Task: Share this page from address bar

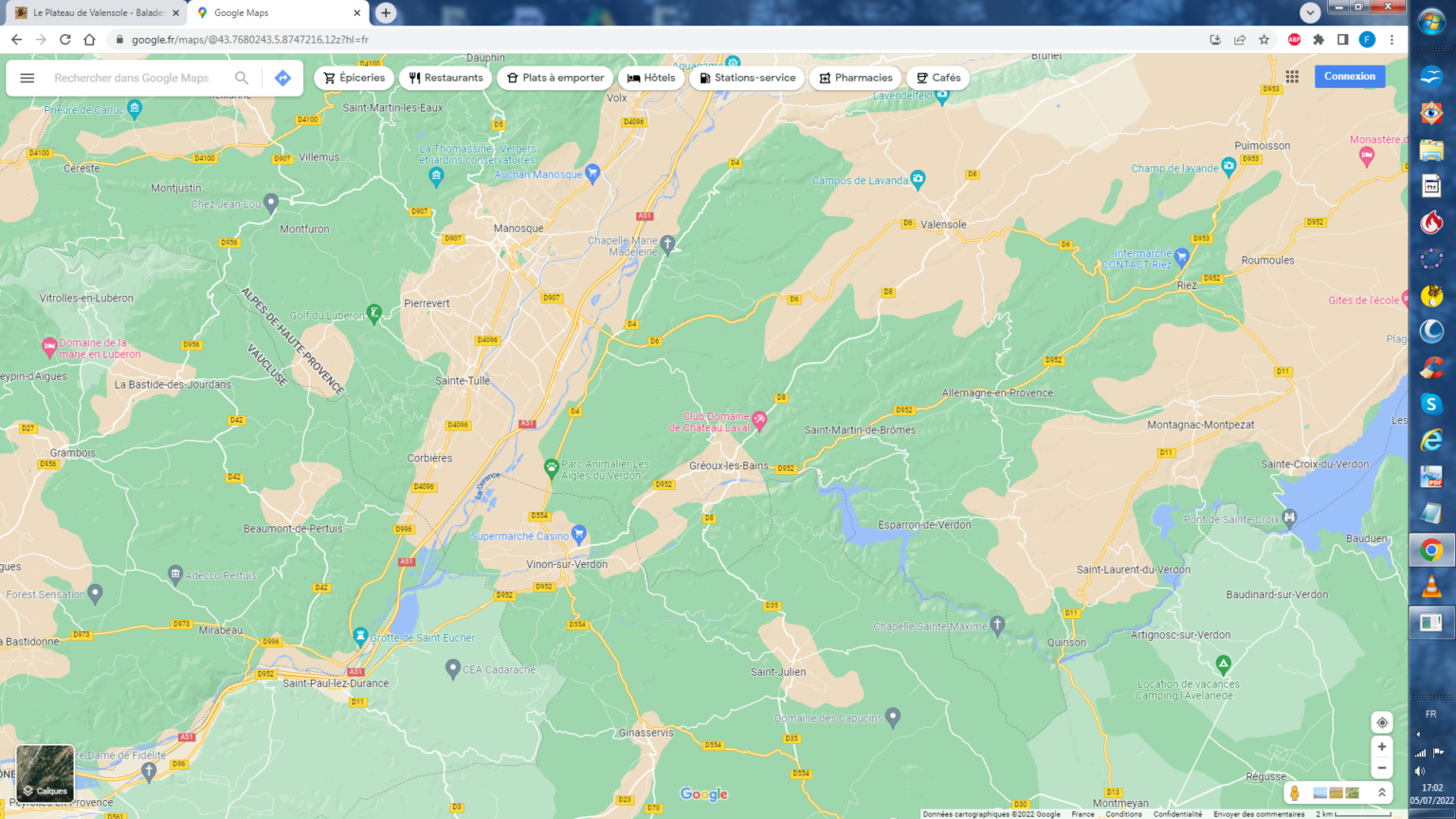Action: pyautogui.click(x=1240, y=40)
